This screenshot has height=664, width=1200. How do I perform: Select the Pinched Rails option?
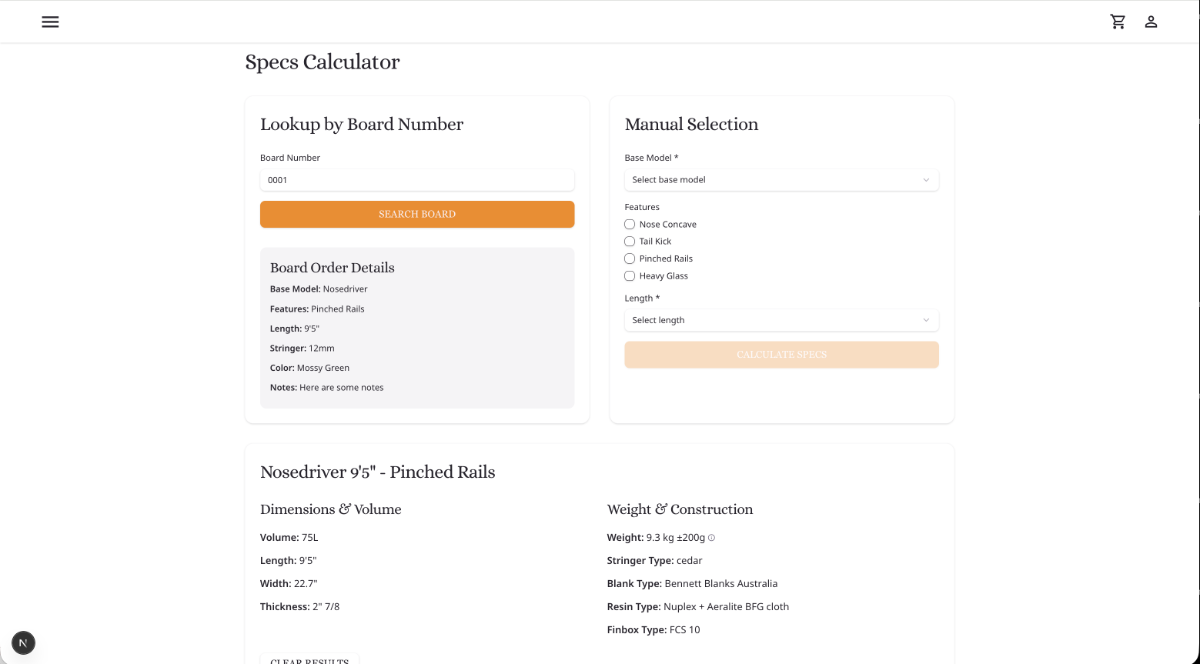629,258
